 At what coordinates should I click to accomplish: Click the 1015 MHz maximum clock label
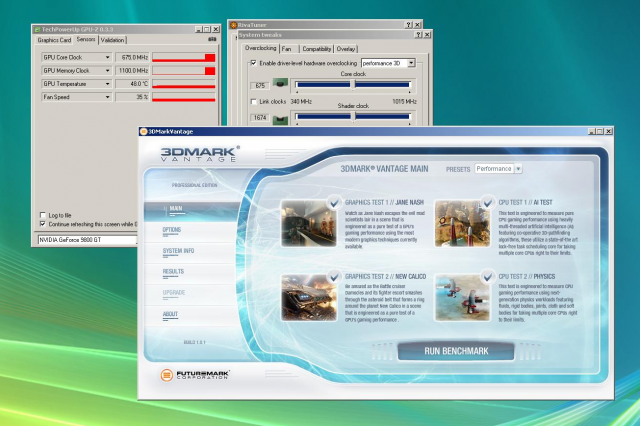404,101
